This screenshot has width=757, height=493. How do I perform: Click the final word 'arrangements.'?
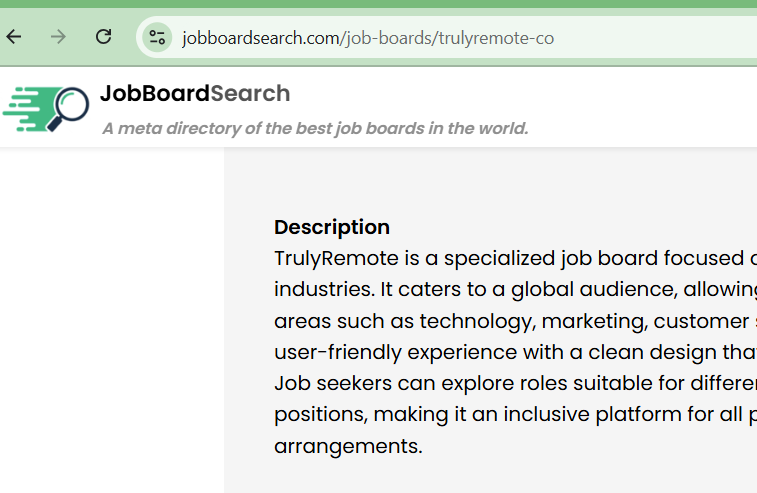348,445
